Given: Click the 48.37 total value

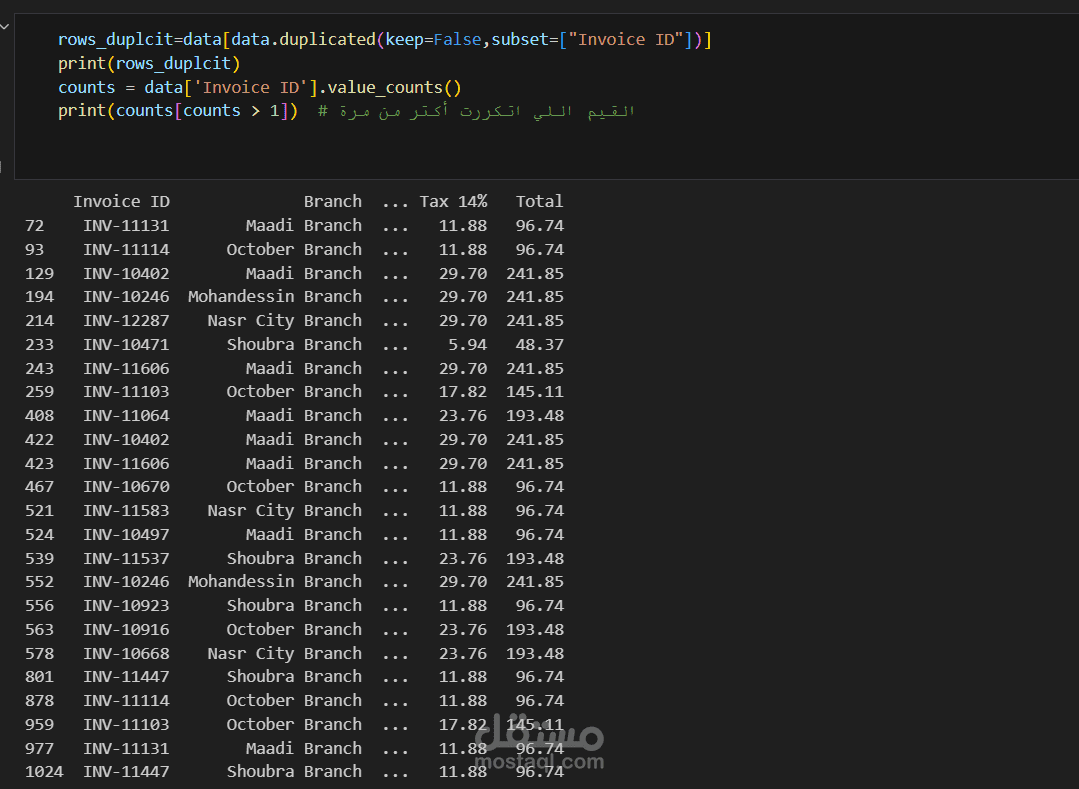Looking at the screenshot, I should 539,345.
